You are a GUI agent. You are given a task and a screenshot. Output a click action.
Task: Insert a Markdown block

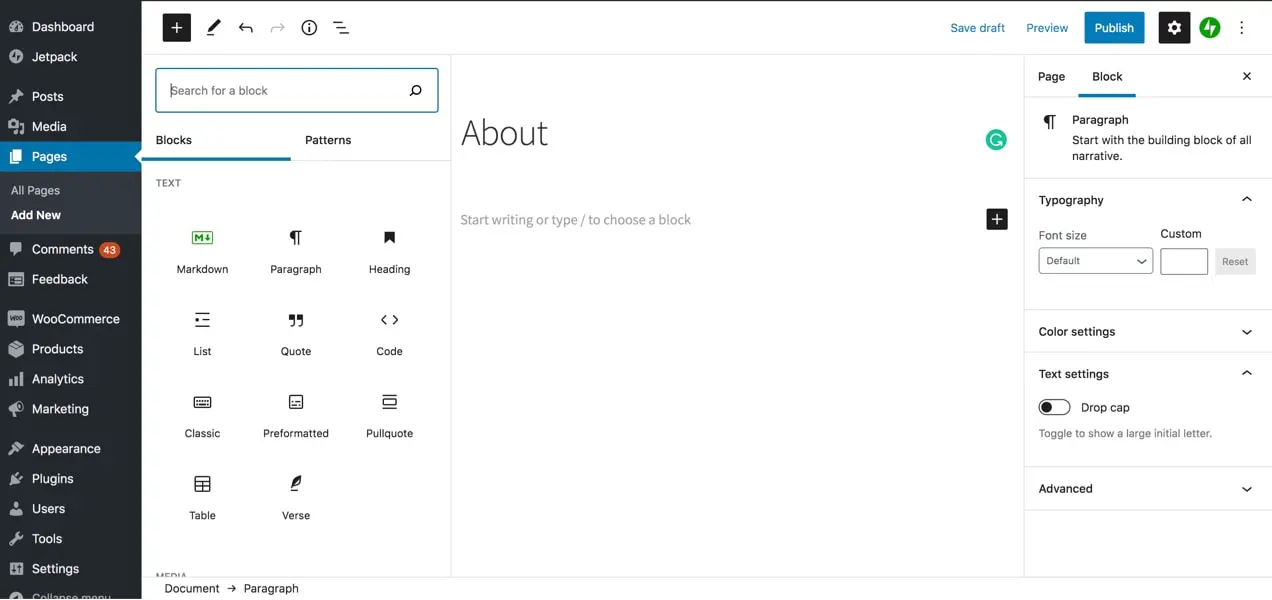[202, 250]
